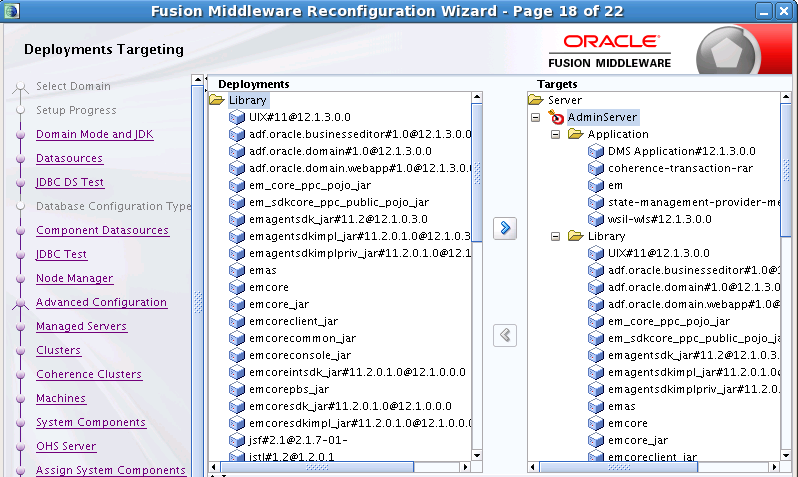Open the Domain Mode and JDK step
This screenshot has width=798, height=477.
(95, 134)
